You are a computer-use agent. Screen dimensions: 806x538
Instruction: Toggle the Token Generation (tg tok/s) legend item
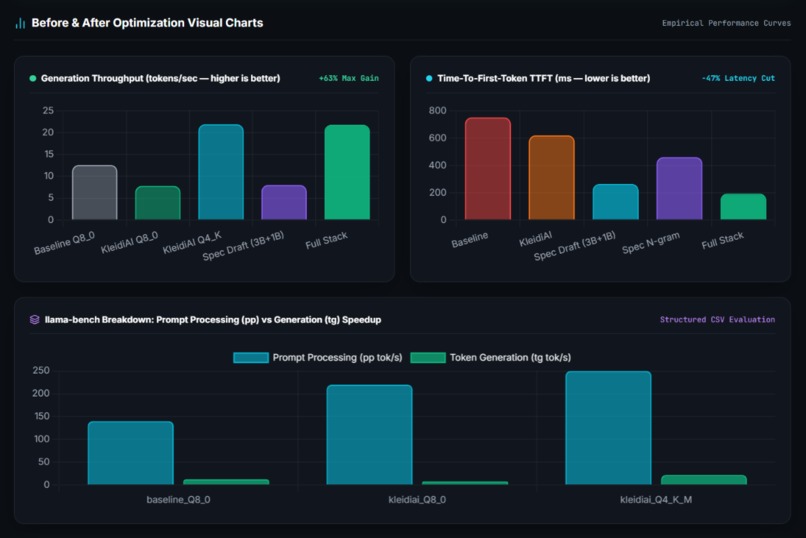[x=490, y=358]
